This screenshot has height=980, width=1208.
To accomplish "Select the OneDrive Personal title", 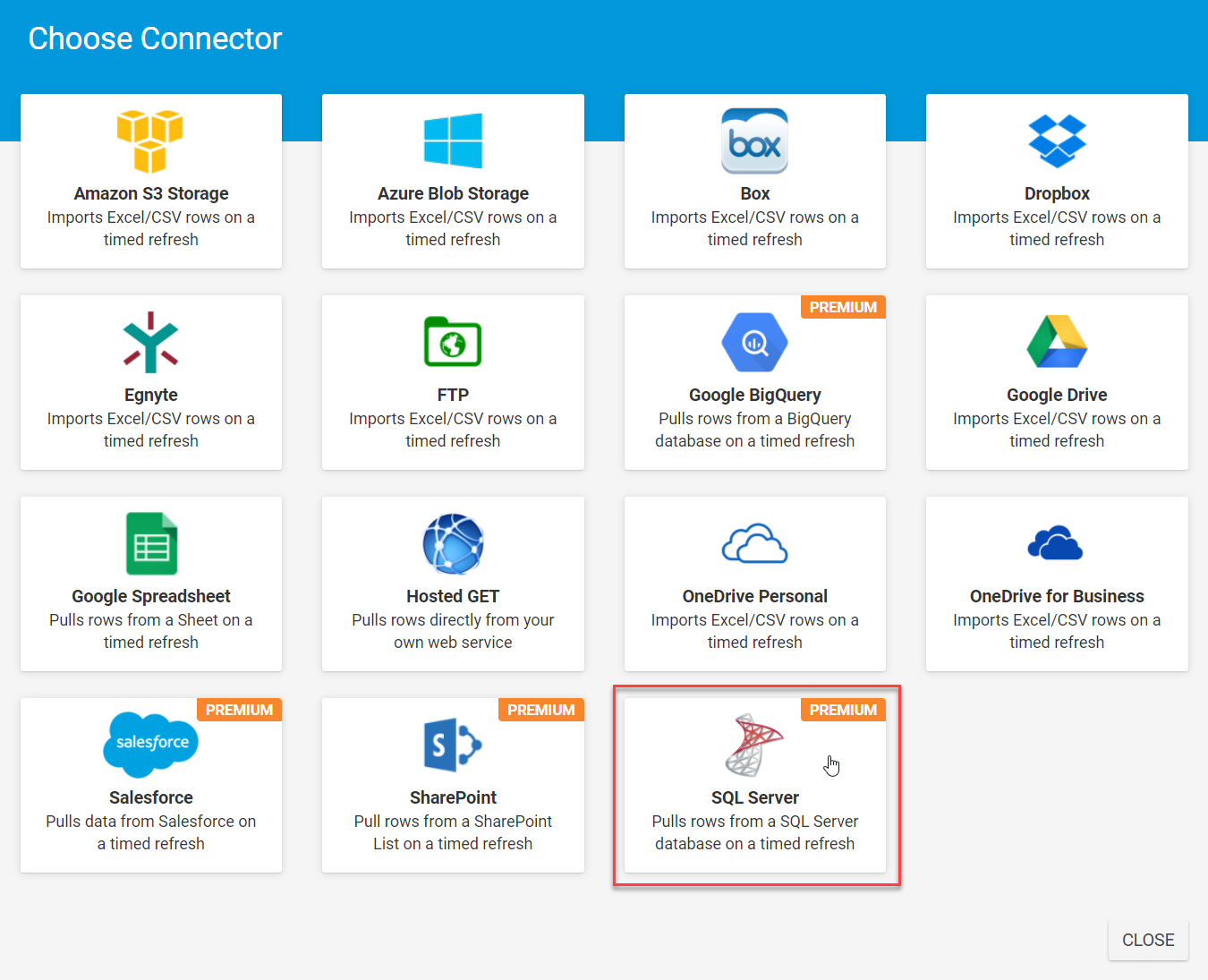I will click(x=755, y=596).
